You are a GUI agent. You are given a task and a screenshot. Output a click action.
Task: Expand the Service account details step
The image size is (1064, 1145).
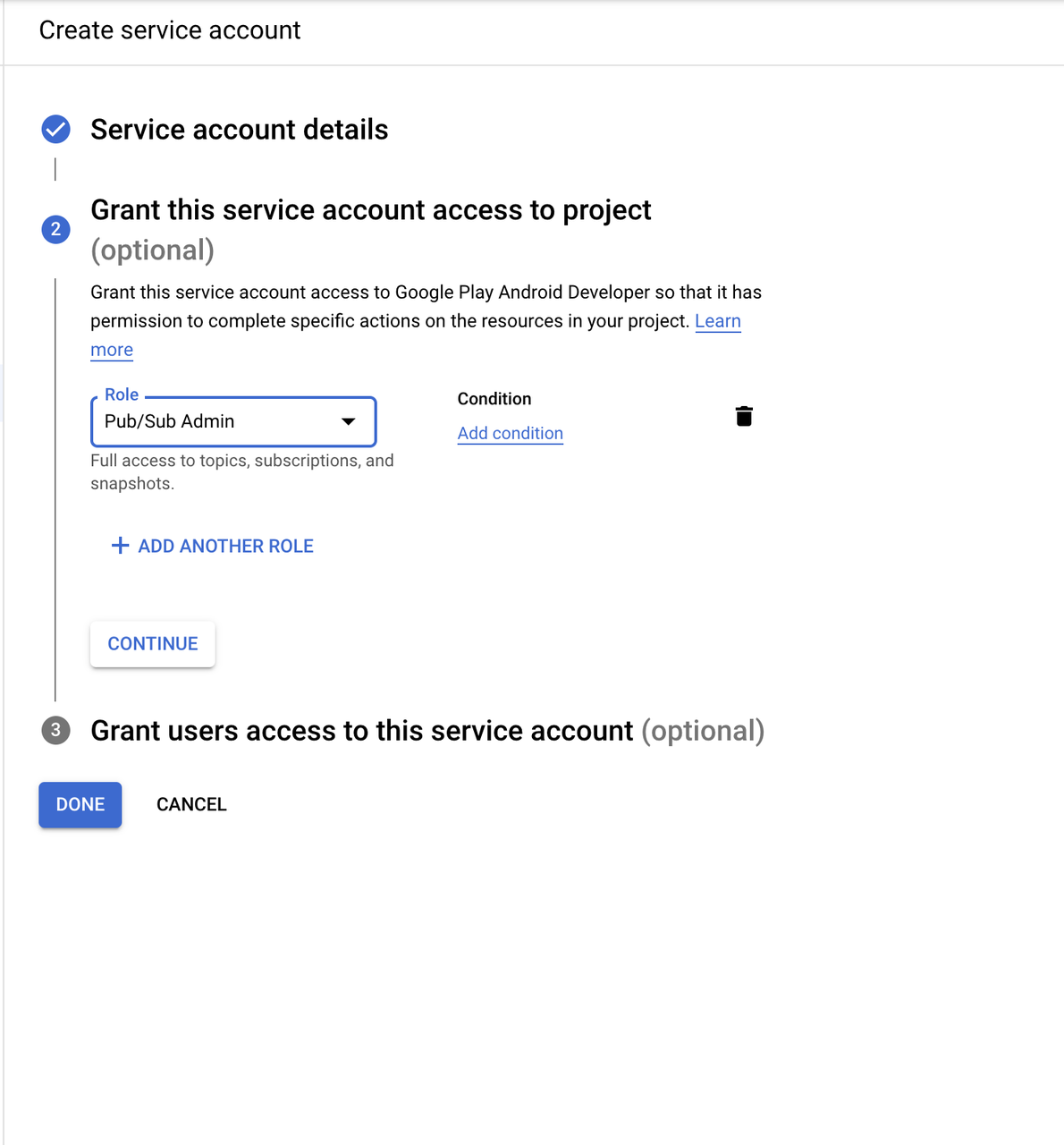coord(239,130)
